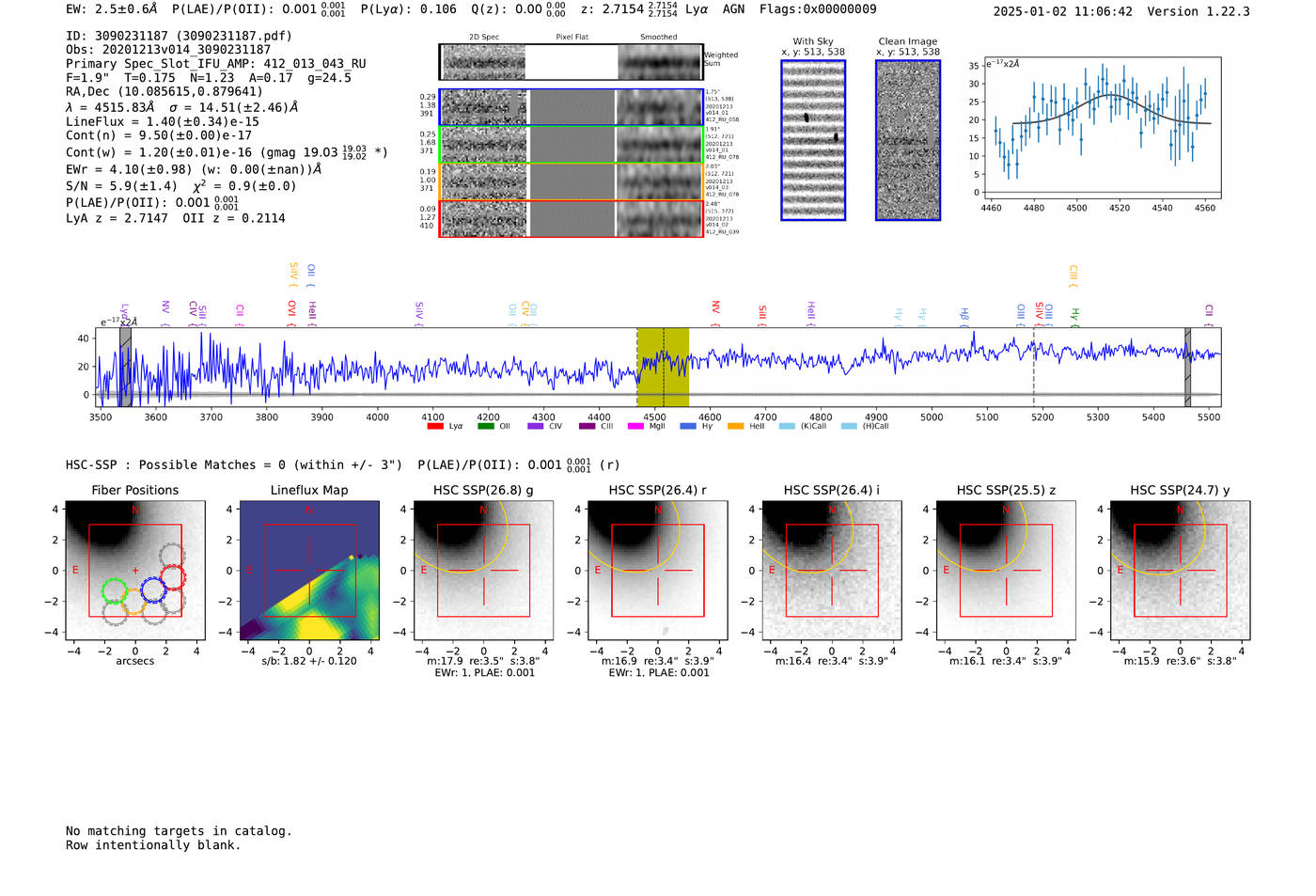
Task: Click the magenta MgII legend swatch
Action: tap(635, 426)
